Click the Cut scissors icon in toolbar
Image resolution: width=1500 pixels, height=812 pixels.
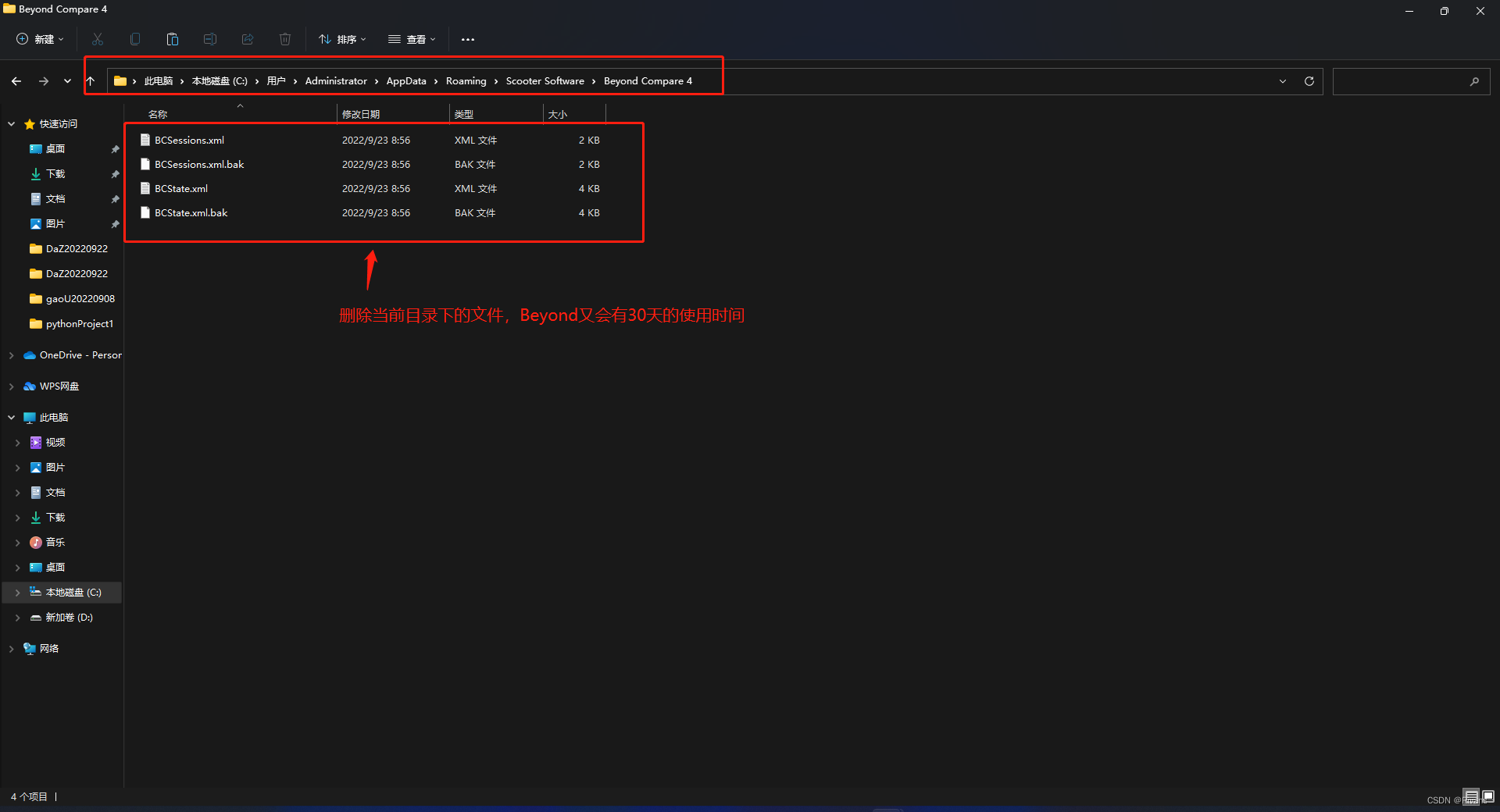[x=98, y=39]
